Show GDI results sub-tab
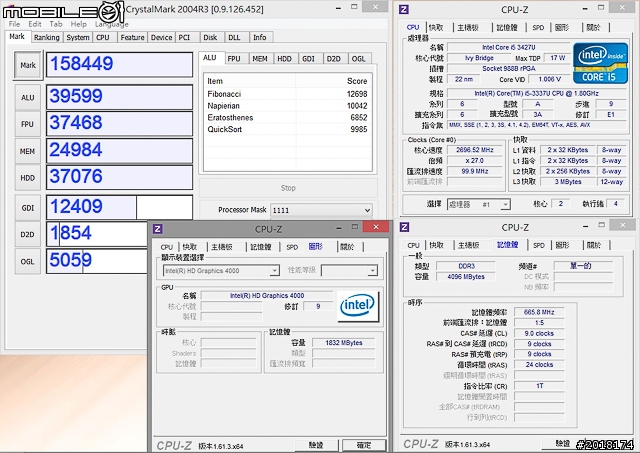This screenshot has height=453, width=640. tap(309, 59)
